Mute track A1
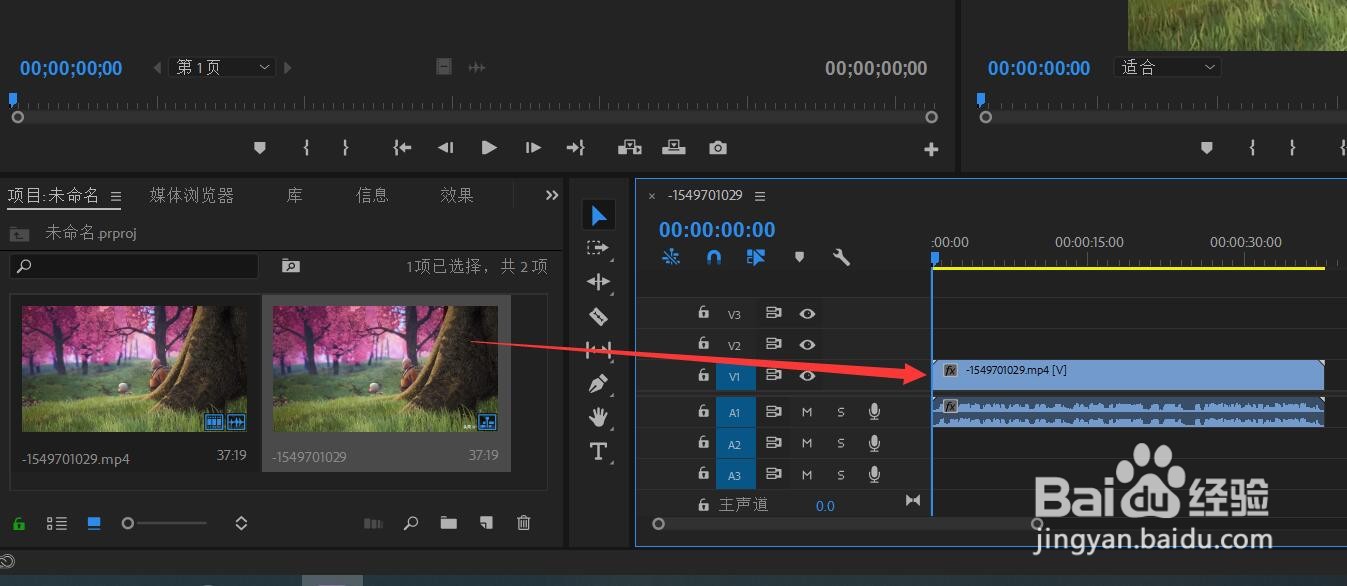This screenshot has width=1347, height=586. click(x=807, y=412)
